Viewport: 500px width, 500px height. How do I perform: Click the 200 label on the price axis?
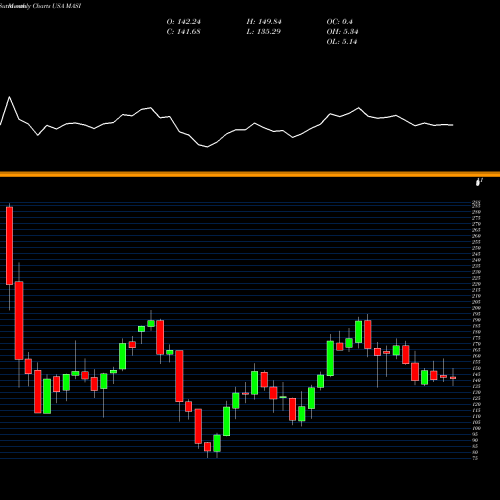pos(477,308)
